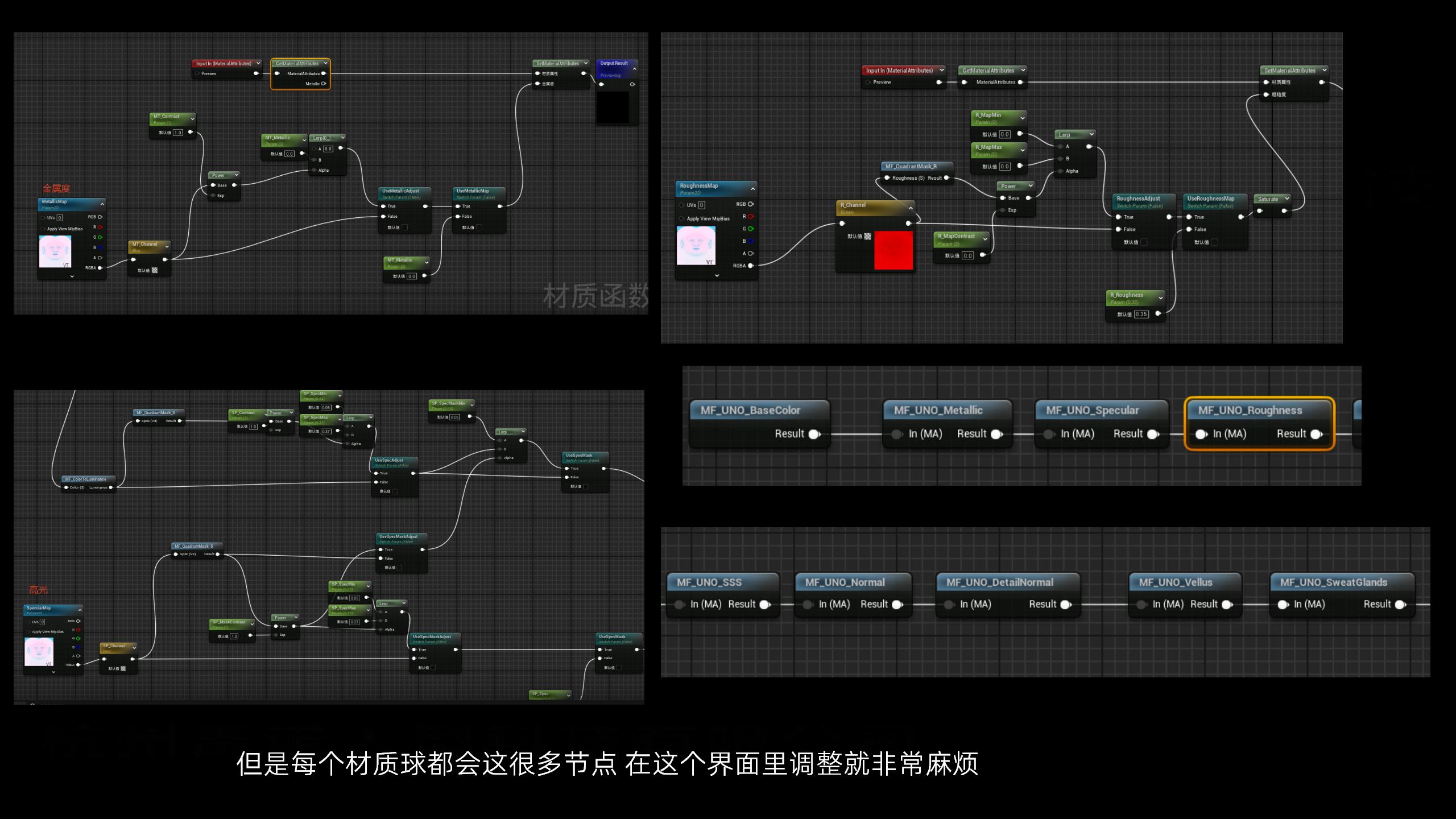The width and height of the screenshot is (1456, 819).
Task: Toggle the default value checkbox of UseMetallicMap
Action: (479, 227)
